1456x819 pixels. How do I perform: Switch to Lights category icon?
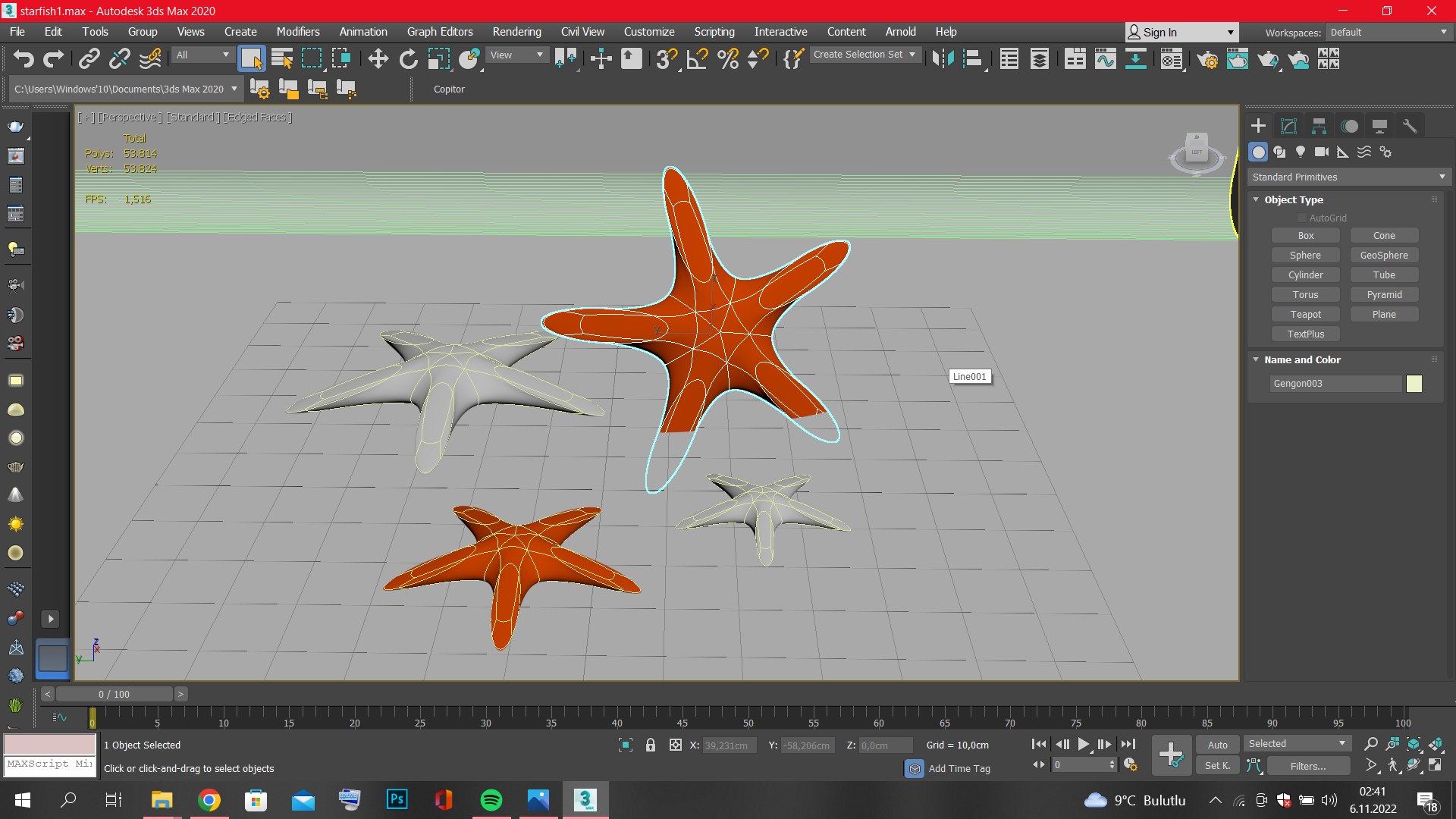pos(1301,152)
